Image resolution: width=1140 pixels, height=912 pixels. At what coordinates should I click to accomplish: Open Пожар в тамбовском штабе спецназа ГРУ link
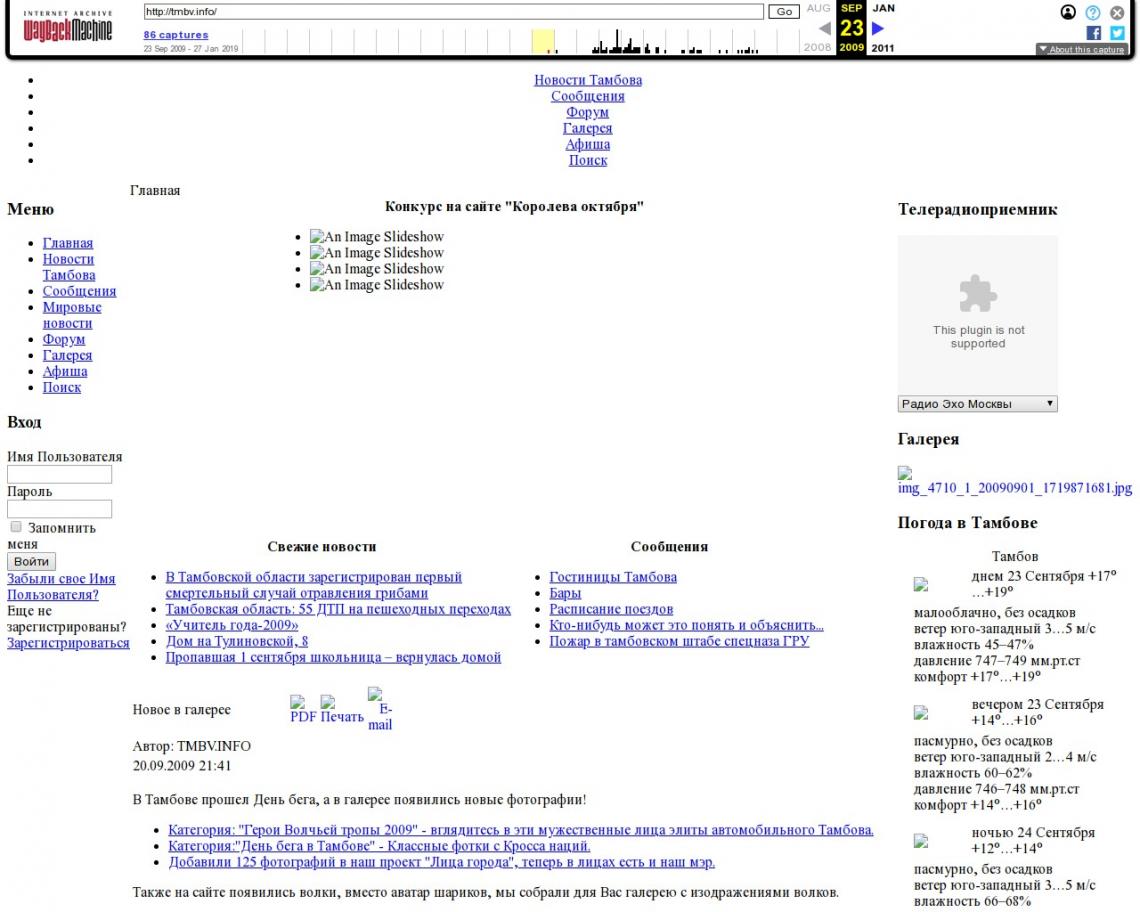click(679, 641)
